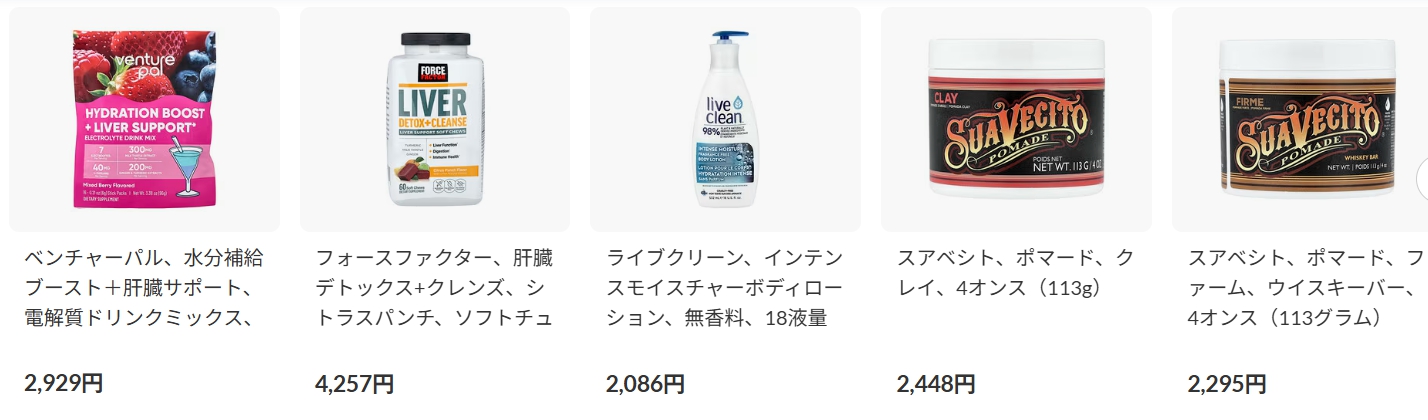Select the Suavecito Clay pomade jar image
1428x420 pixels.
(1016, 119)
